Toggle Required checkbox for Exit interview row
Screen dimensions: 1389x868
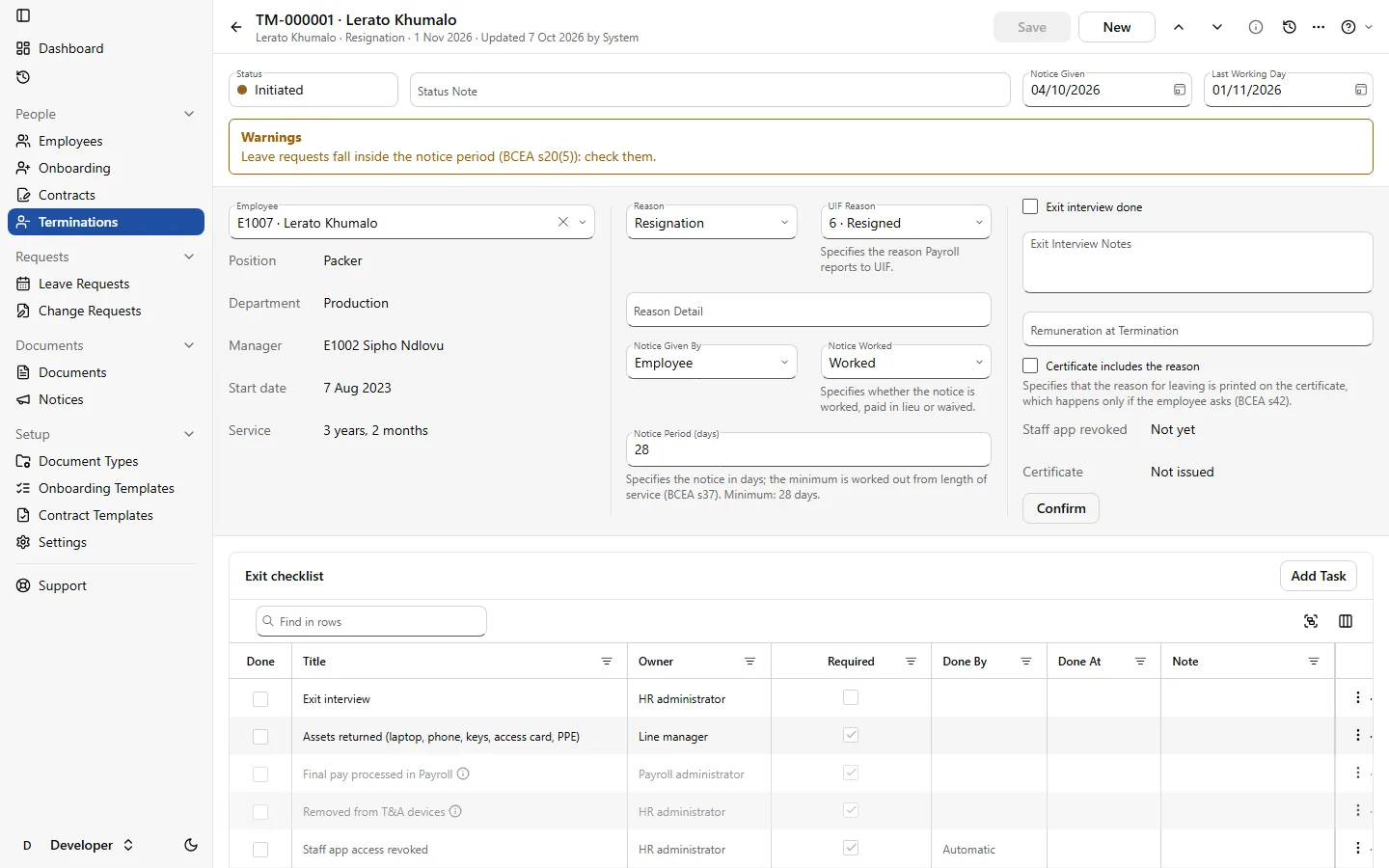[851, 697]
